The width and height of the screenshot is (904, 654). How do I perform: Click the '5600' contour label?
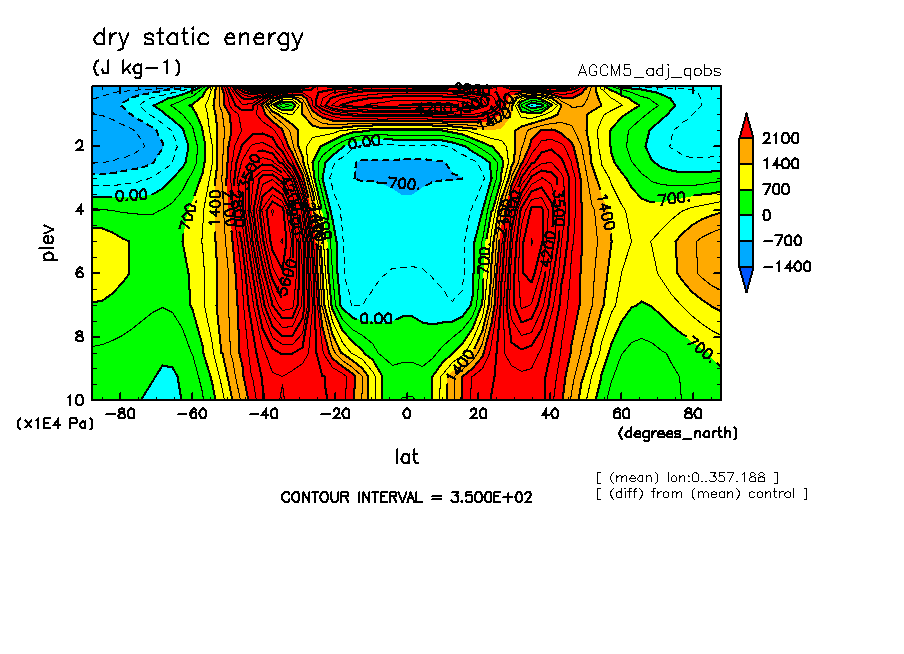click(287, 278)
